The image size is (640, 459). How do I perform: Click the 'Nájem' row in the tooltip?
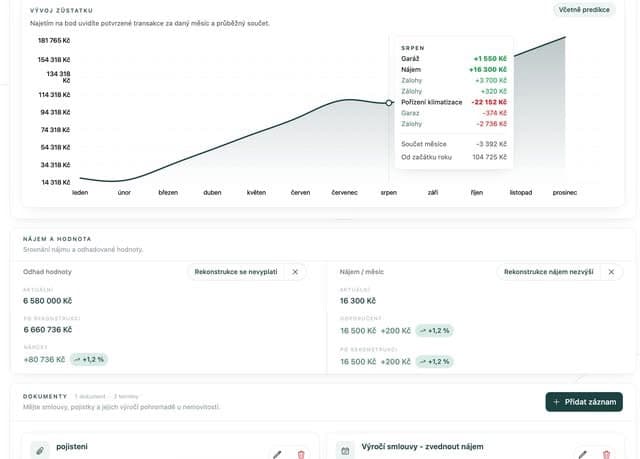coord(454,69)
